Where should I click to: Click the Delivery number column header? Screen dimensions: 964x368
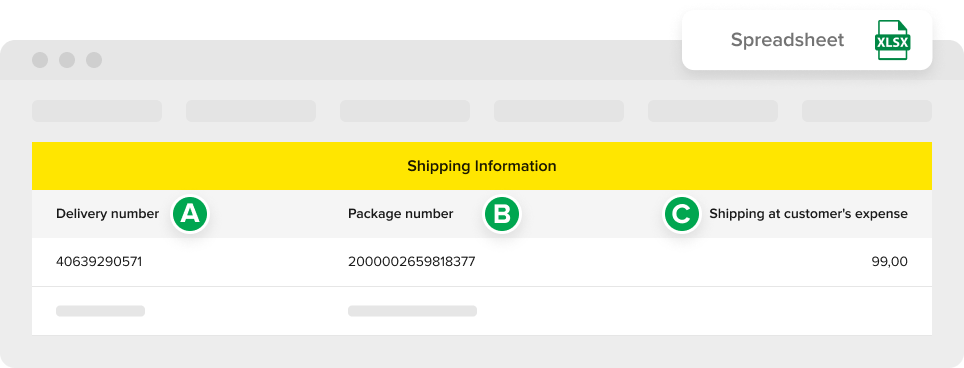click(x=108, y=214)
